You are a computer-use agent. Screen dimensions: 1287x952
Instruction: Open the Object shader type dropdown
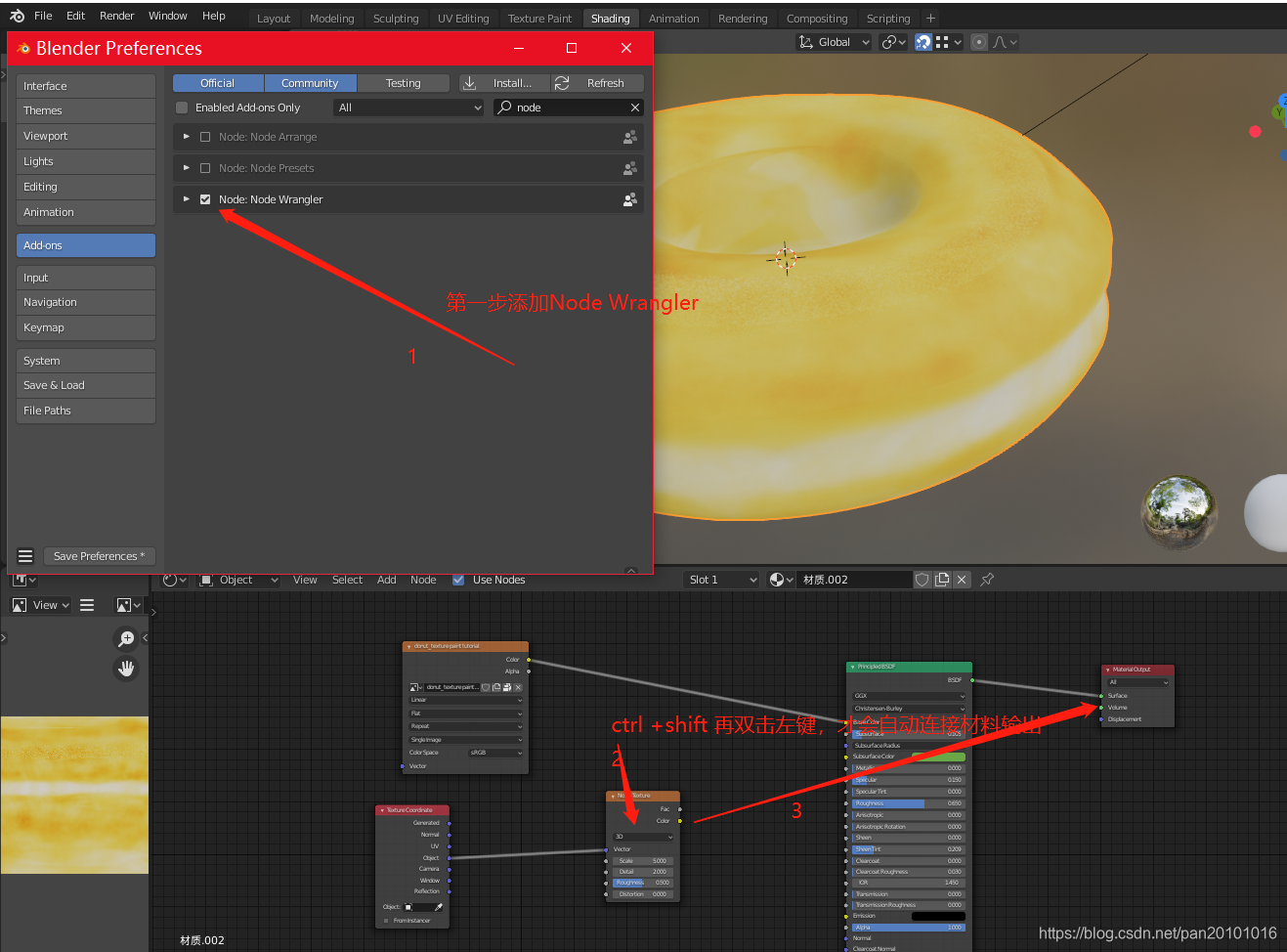click(x=239, y=580)
